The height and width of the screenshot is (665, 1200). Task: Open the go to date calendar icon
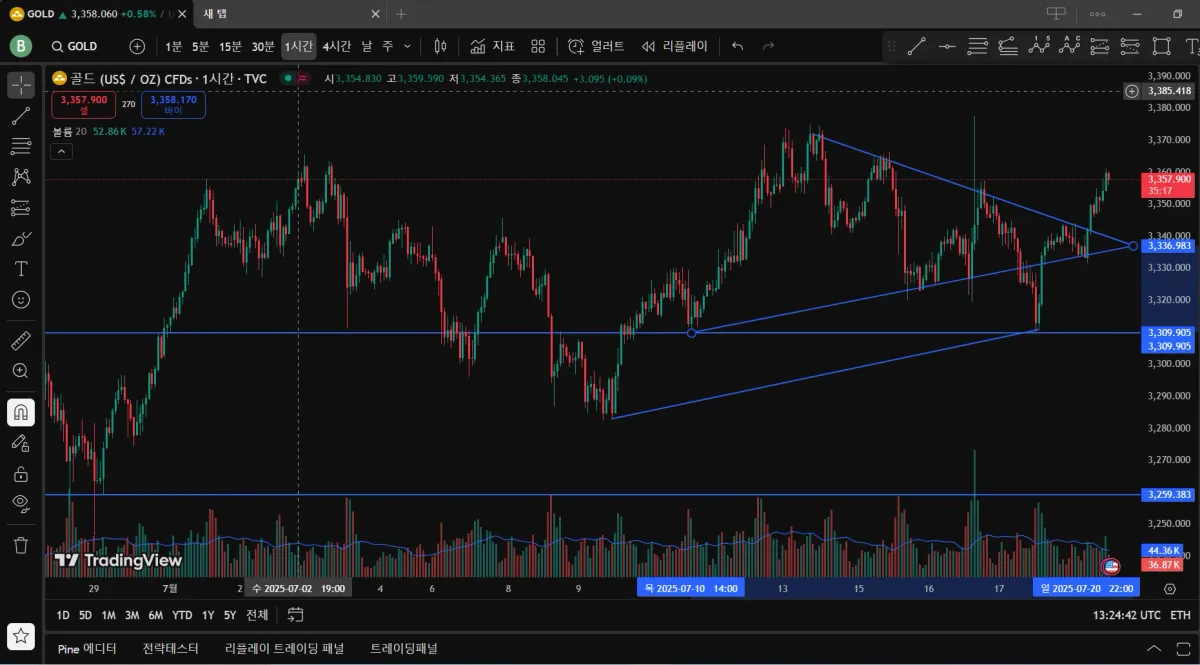point(295,614)
